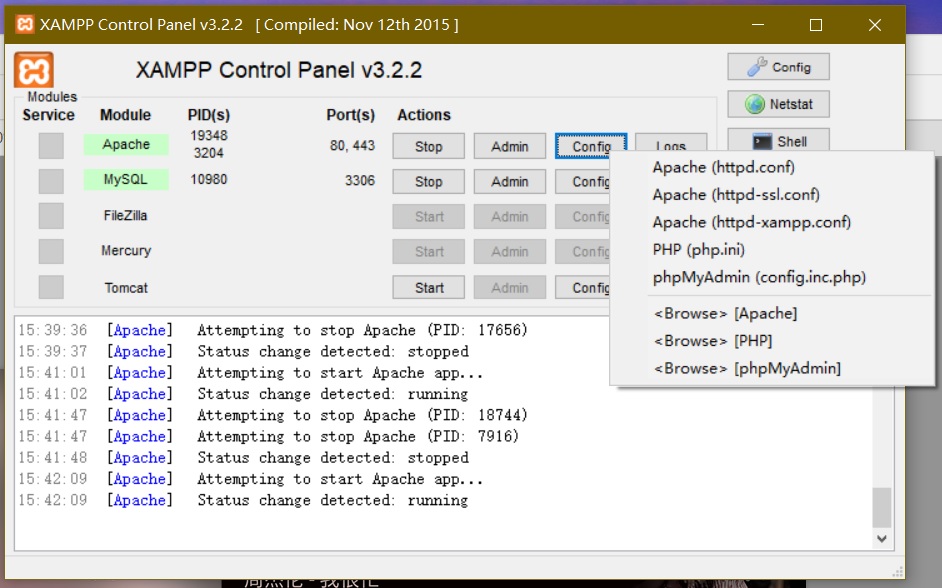This screenshot has height=588, width=942.
Task: Click the XAMPP icon in the title bar
Action: [25, 24]
